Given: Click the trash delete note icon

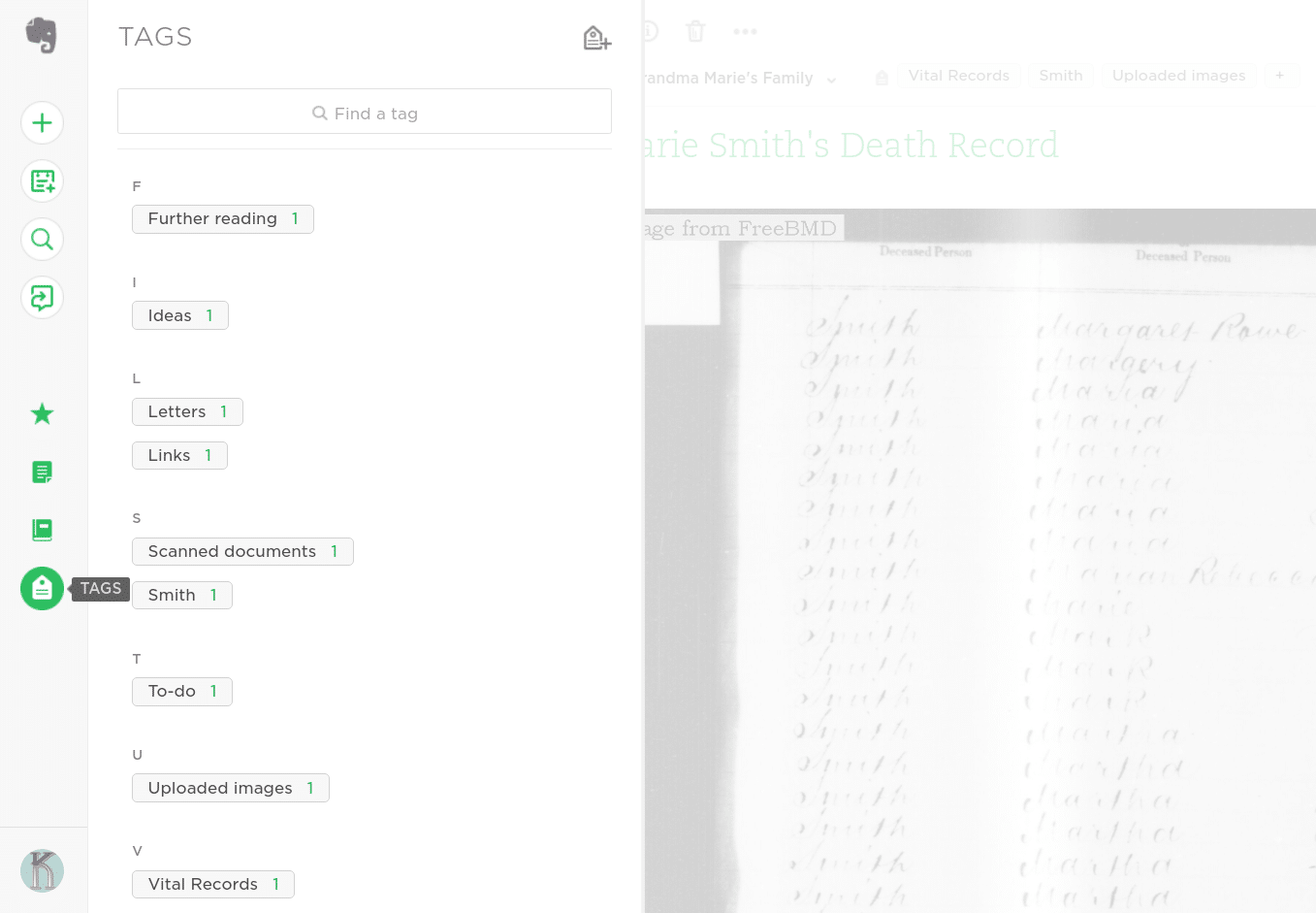Looking at the screenshot, I should click(x=695, y=31).
